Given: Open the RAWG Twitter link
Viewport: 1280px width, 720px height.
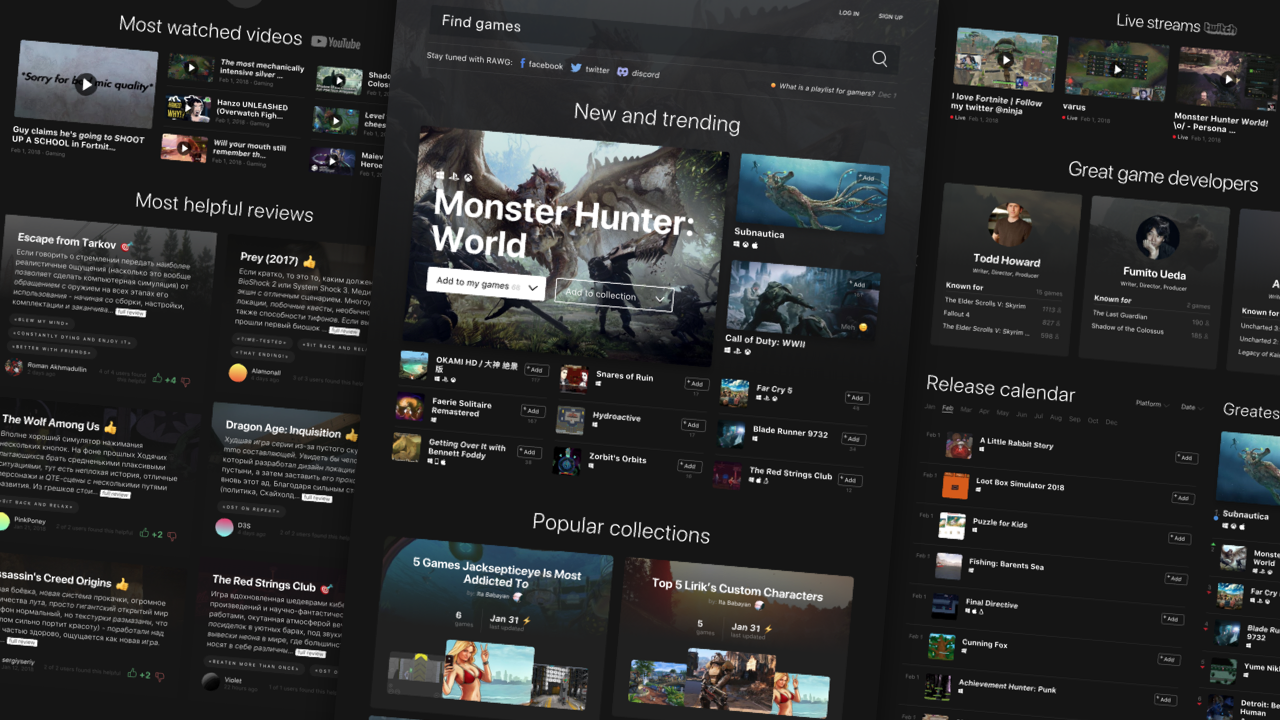Looking at the screenshot, I should click(590, 69).
